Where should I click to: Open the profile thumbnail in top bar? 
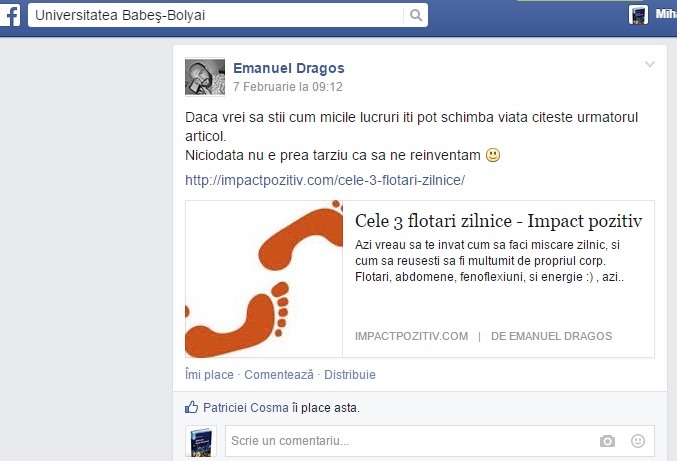point(638,15)
